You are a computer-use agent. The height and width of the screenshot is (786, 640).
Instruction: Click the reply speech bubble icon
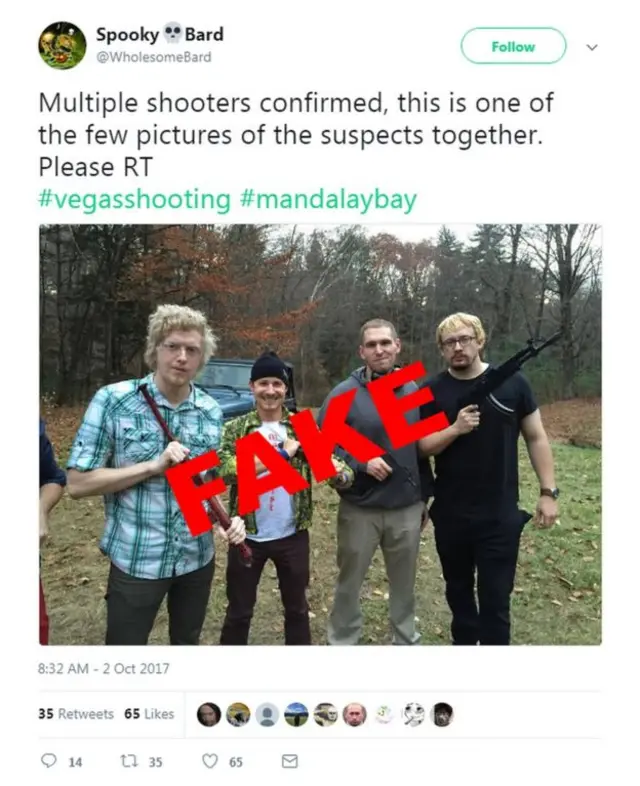(x=49, y=761)
